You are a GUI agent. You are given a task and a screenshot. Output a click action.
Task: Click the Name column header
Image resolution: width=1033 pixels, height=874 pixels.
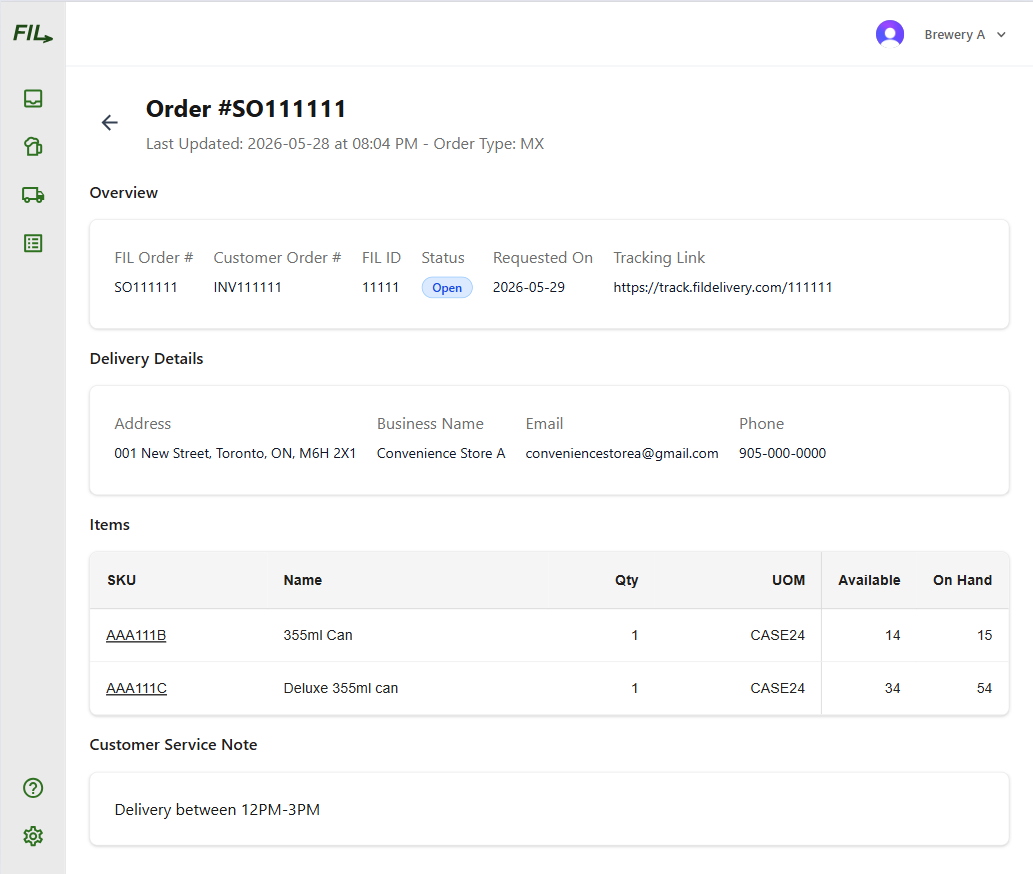tap(303, 580)
